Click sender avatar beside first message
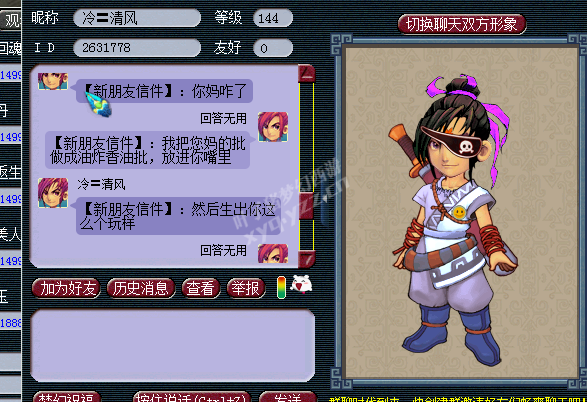 (53, 81)
